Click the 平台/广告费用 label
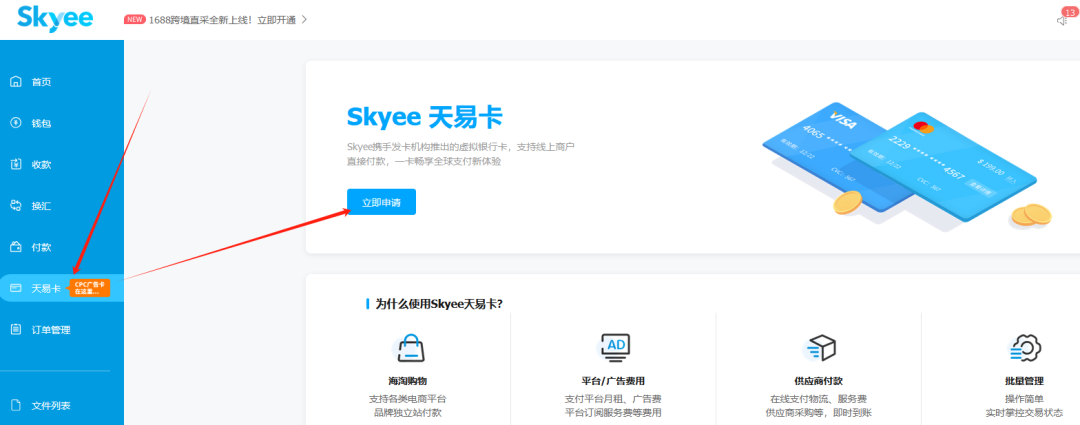 613,381
